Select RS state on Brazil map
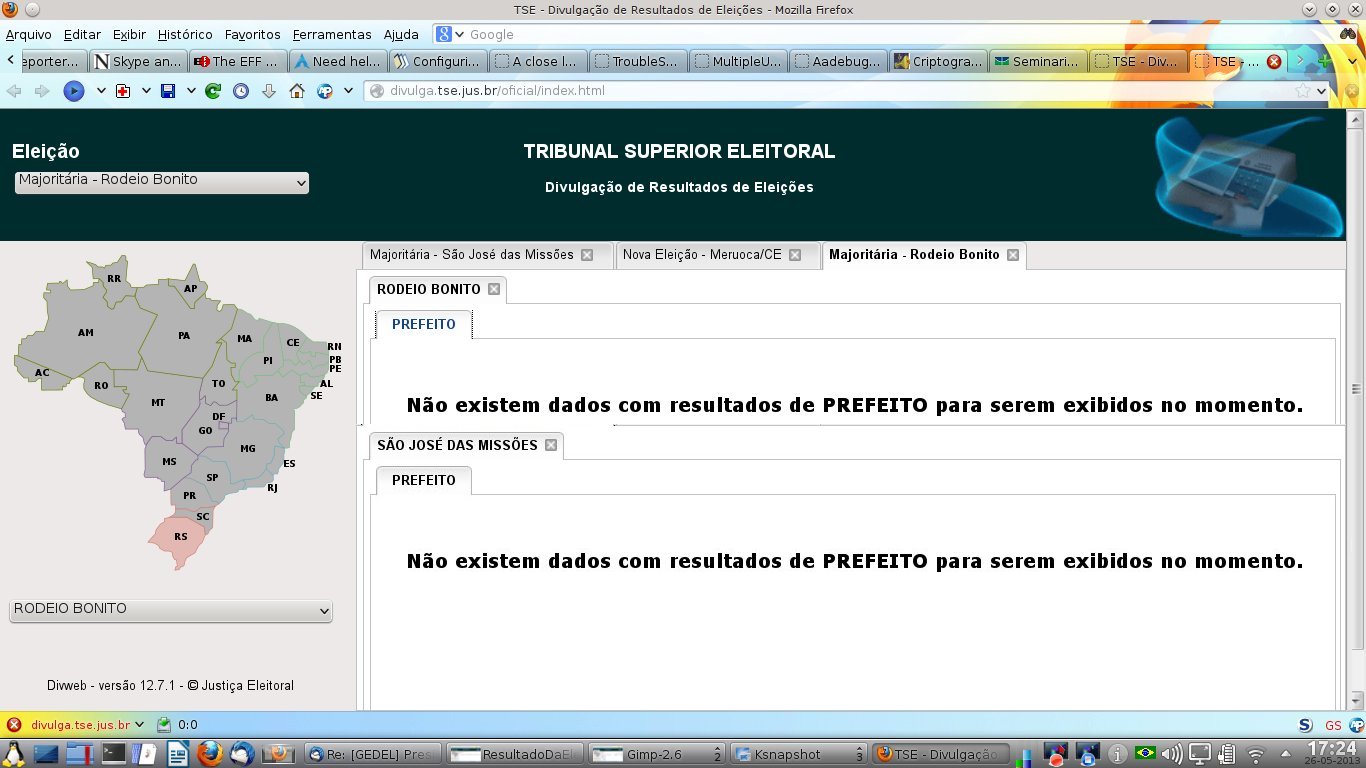 pos(180,537)
